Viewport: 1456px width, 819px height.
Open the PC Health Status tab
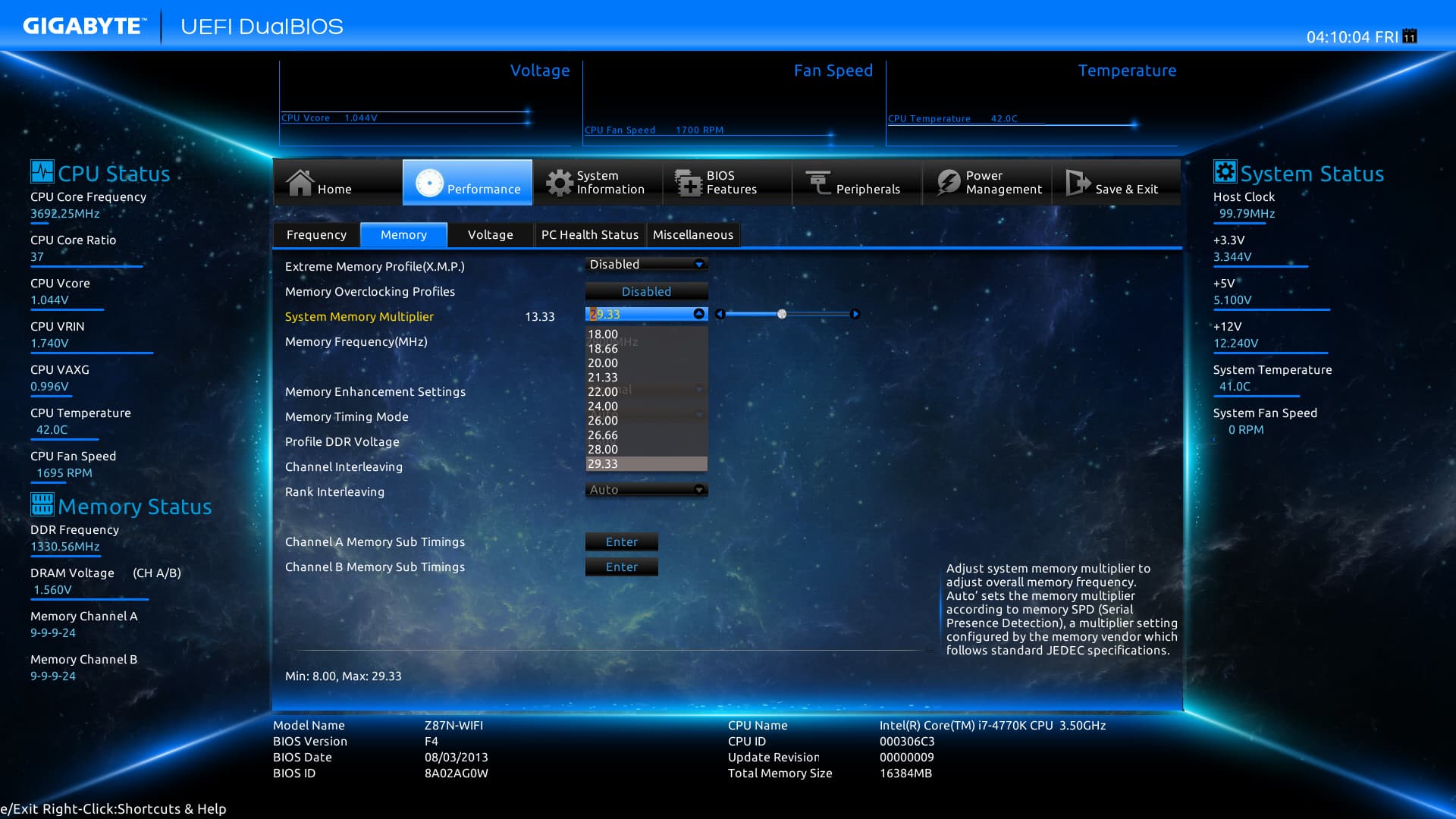coord(589,235)
